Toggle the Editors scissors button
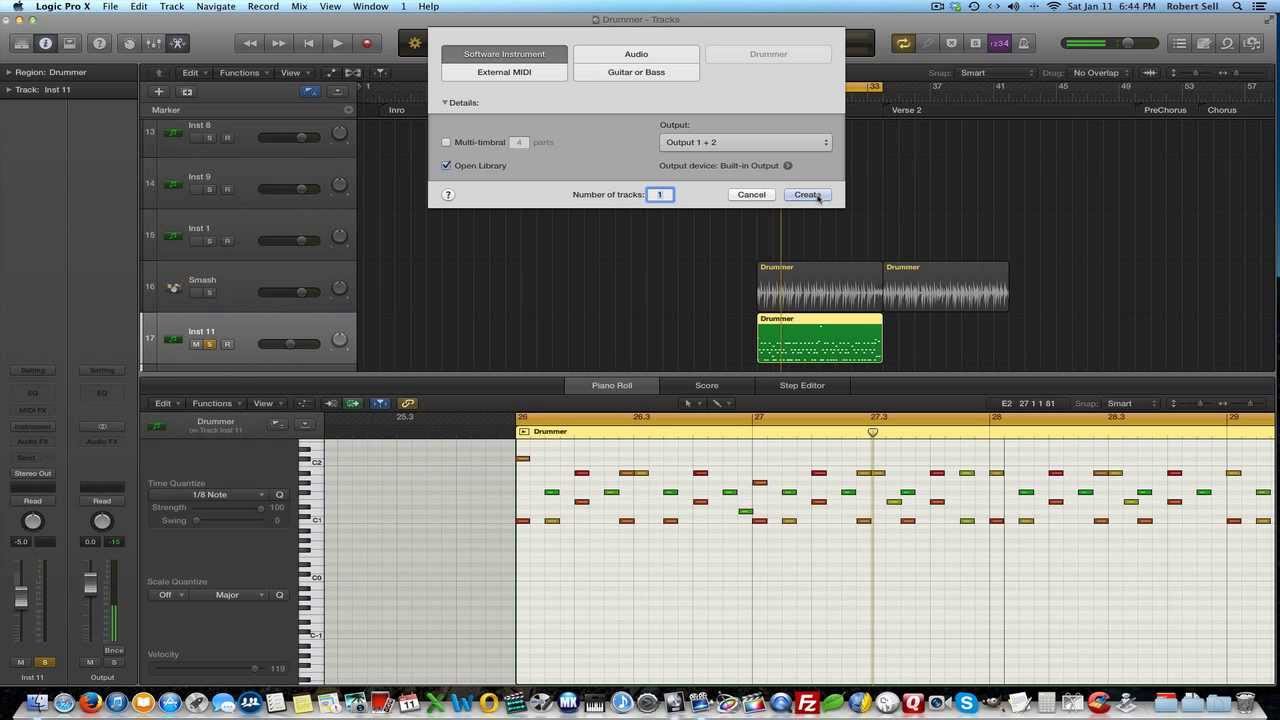 (x=177, y=43)
